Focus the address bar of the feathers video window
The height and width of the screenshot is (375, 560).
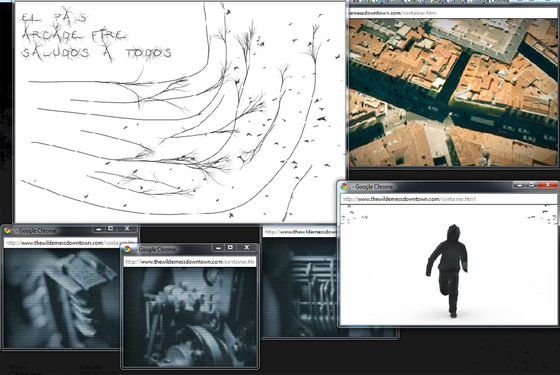[71, 243]
